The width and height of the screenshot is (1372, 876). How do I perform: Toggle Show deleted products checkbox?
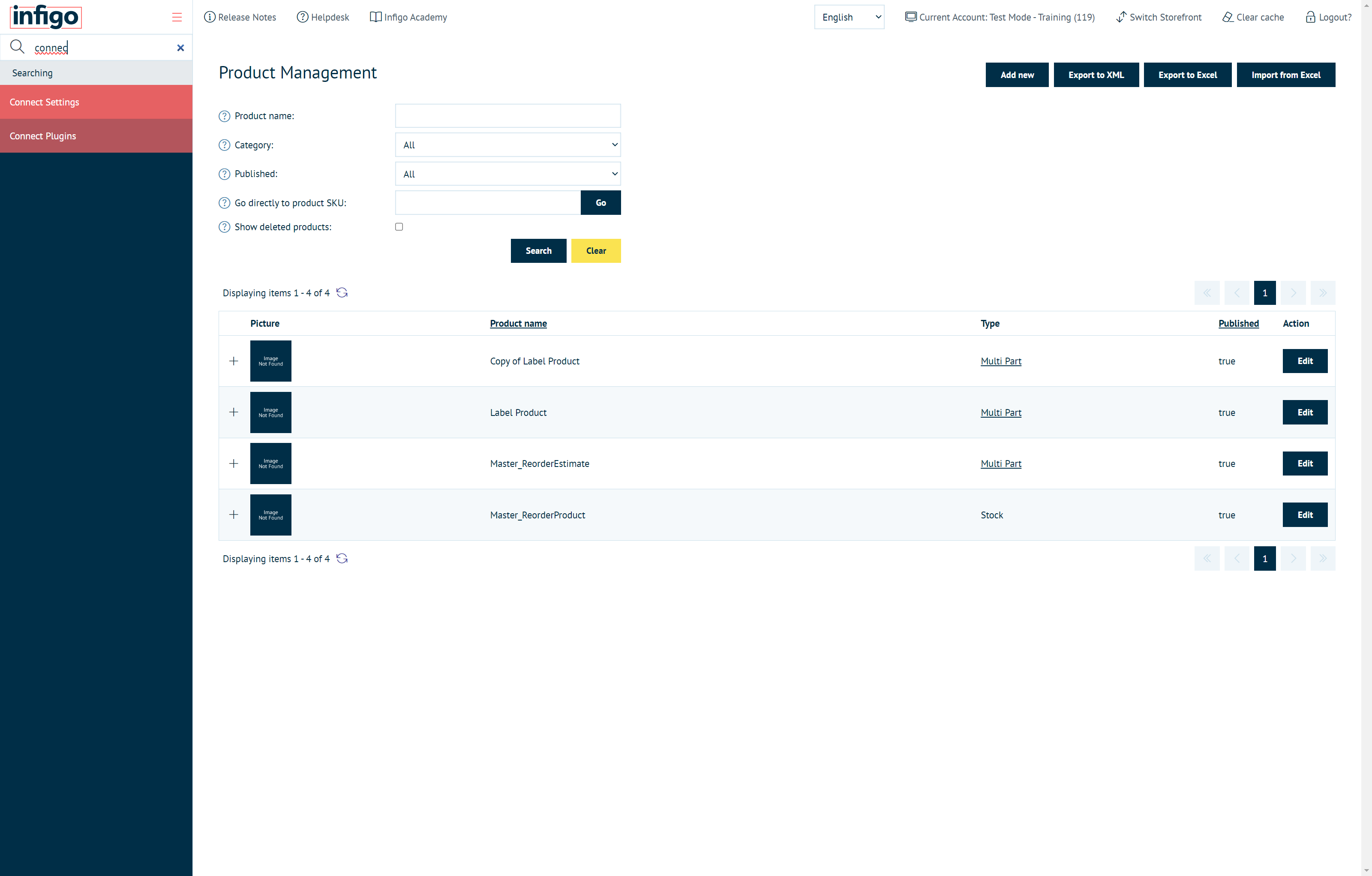[399, 227]
